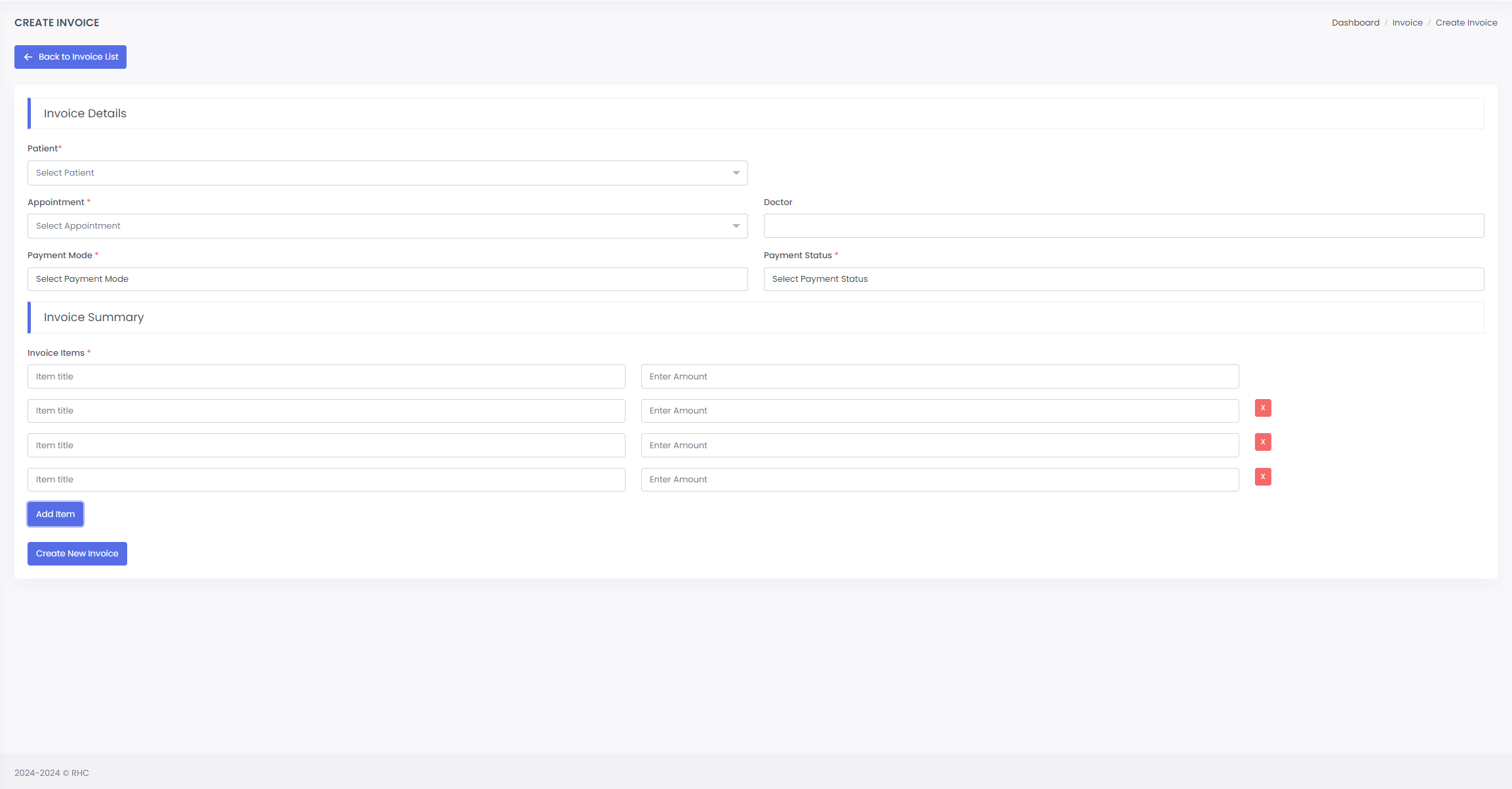Click the Create Invoice breadcrumb text
The width and height of the screenshot is (1512, 789).
point(1466,22)
